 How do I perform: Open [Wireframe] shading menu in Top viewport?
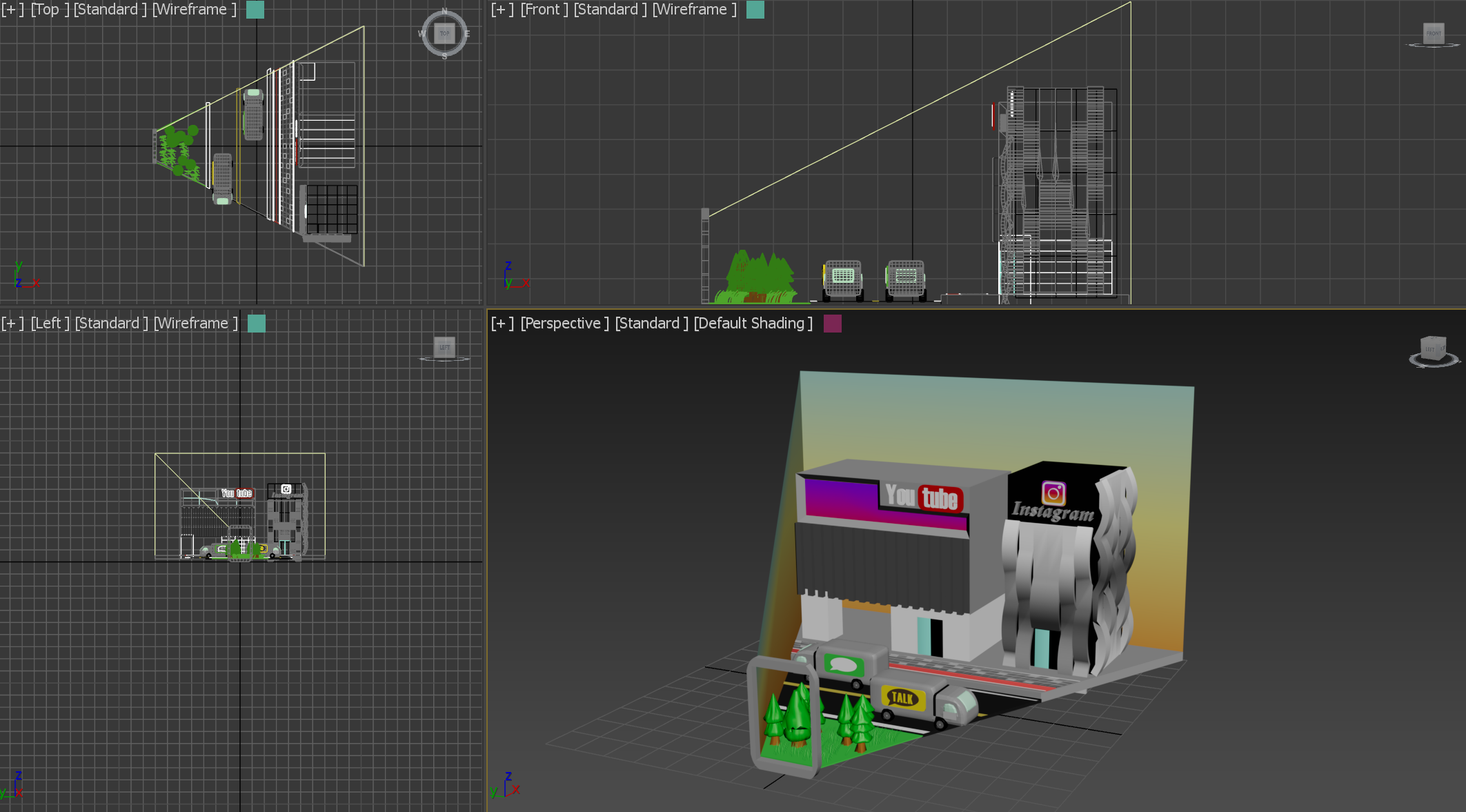[195, 10]
